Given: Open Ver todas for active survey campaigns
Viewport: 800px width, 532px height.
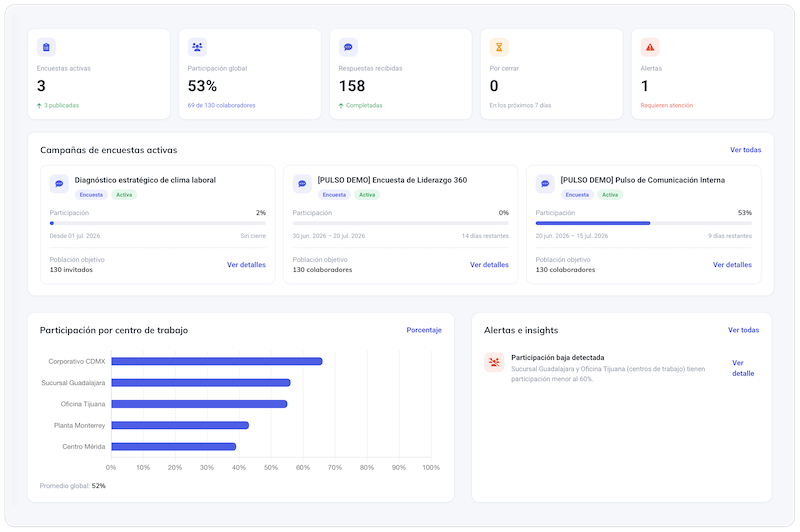Looking at the screenshot, I should click(x=745, y=150).
